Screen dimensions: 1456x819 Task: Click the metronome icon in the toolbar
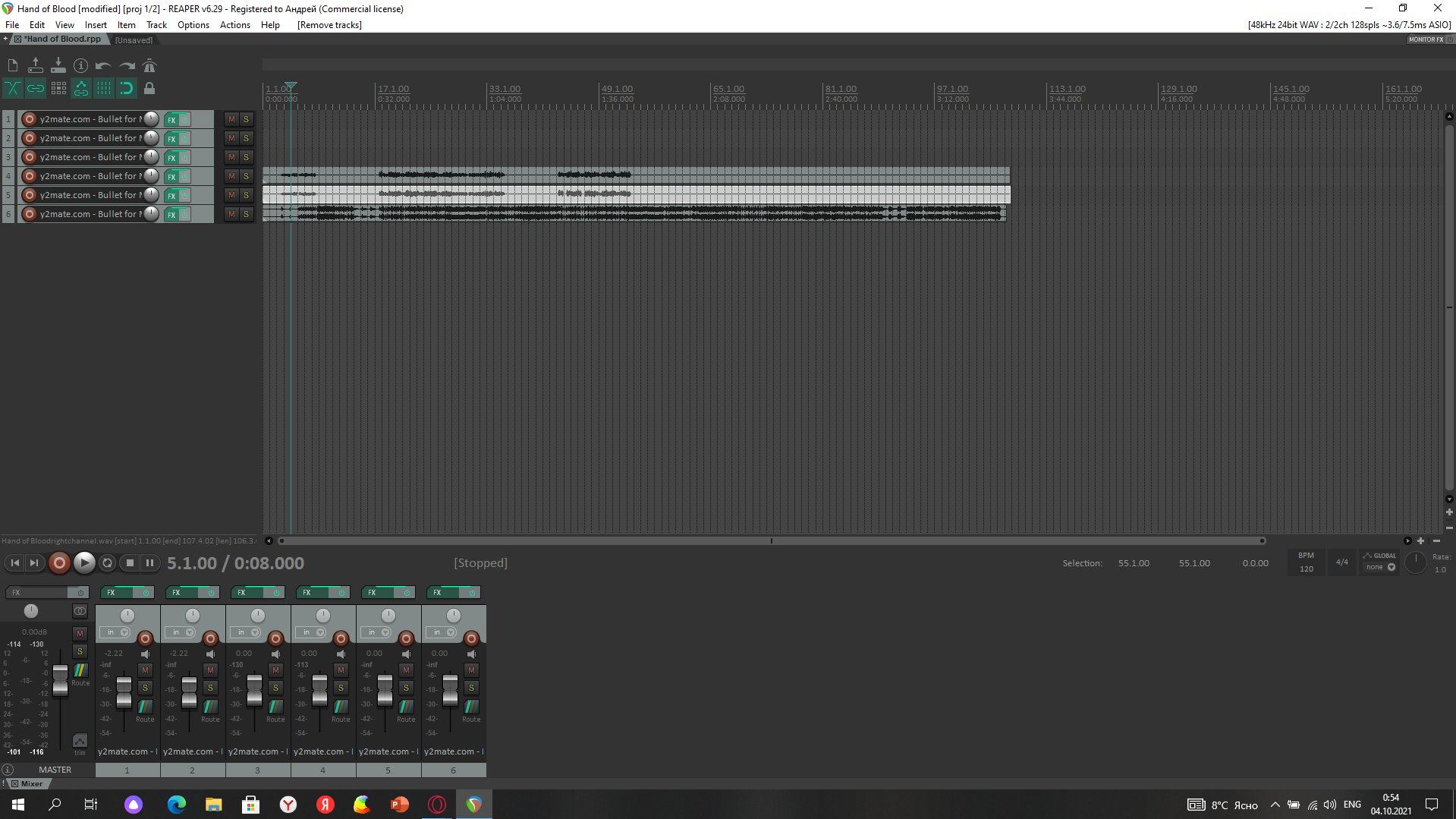(149, 66)
